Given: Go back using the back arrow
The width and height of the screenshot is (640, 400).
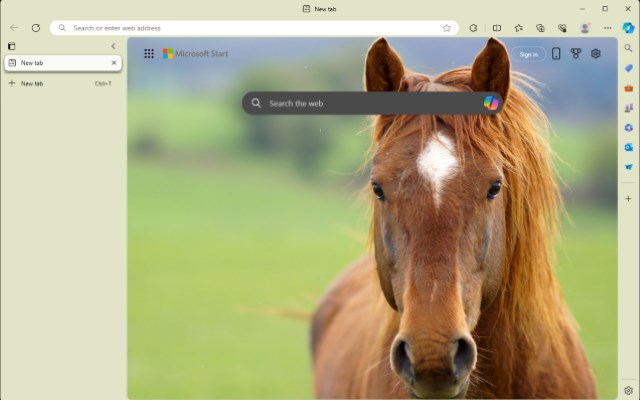Looking at the screenshot, I should pyautogui.click(x=14, y=28).
